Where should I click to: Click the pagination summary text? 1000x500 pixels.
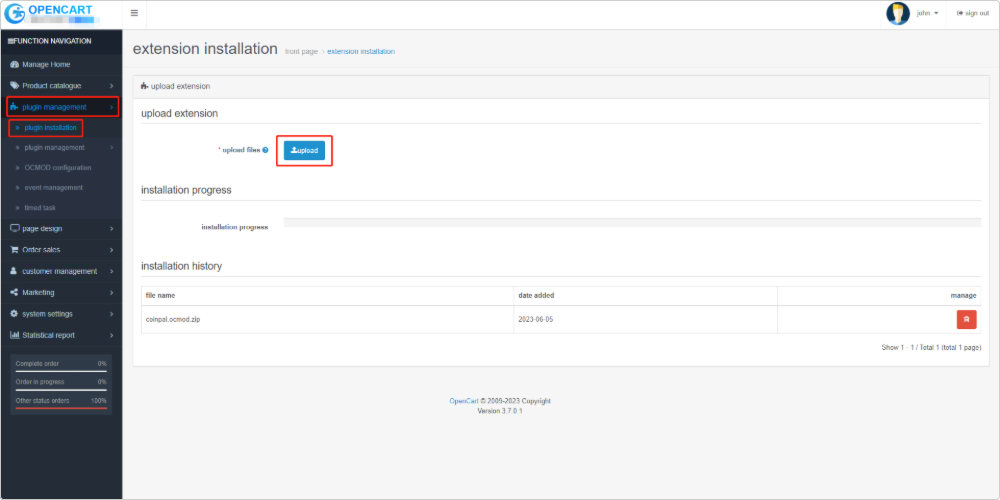(931, 348)
